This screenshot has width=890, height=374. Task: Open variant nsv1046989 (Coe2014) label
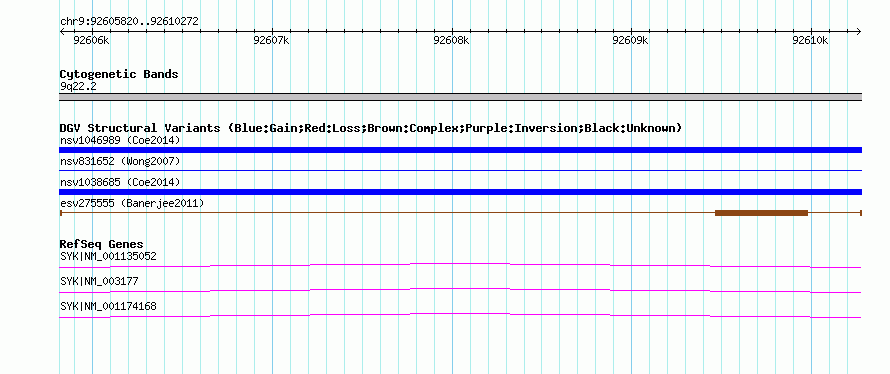(x=120, y=140)
